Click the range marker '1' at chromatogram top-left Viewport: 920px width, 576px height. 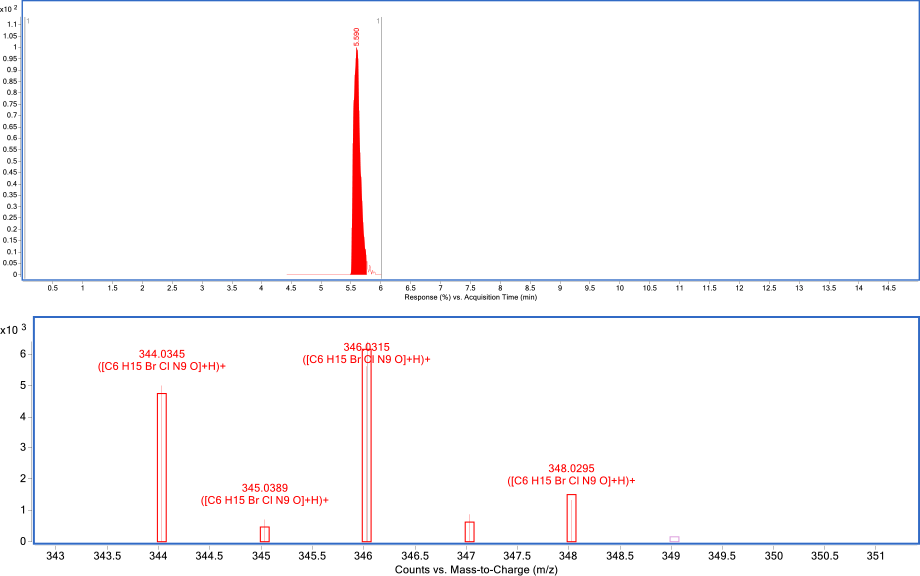pyautogui.click(x=29, y=21)
